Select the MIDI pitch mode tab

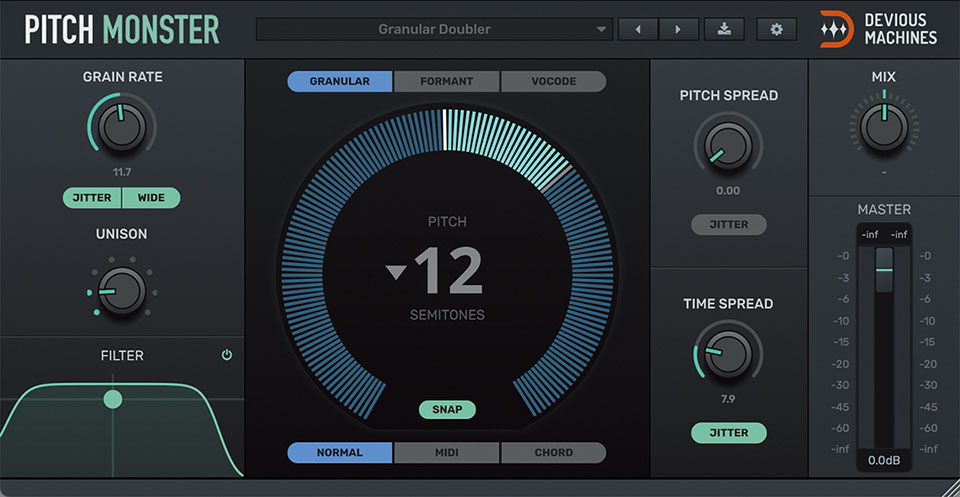(x=447, y=453)
